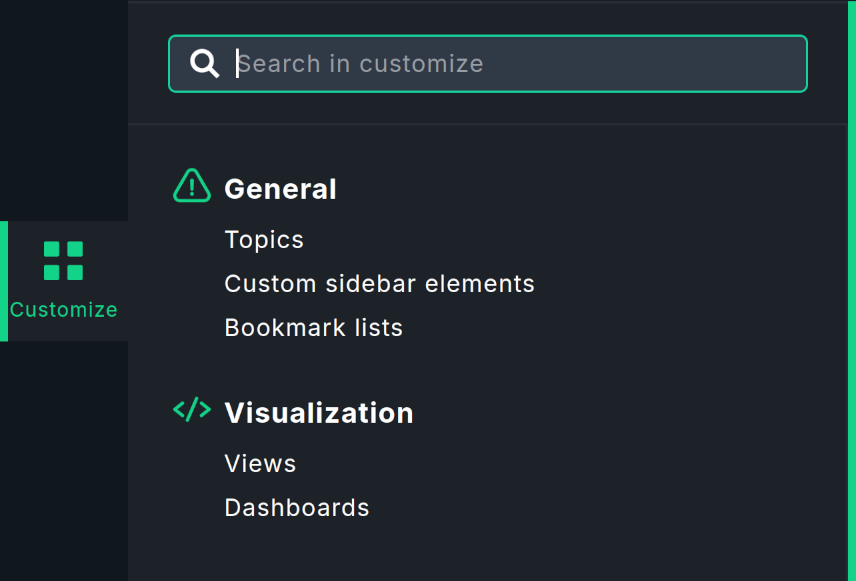Screen dimensions: 856x581
Task: Choose Views from the Visualization list
Action: pyautogui.click(x=260, y=464)
